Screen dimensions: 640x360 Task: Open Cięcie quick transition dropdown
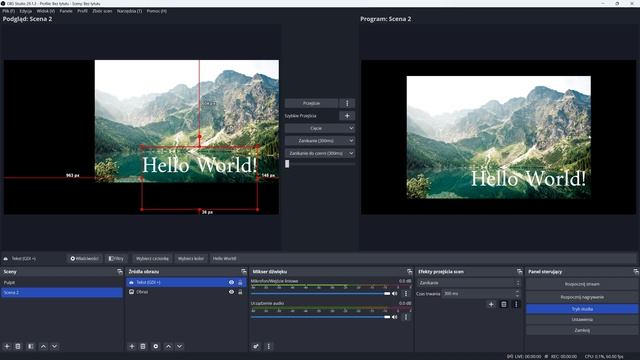(x=320, y=128)
